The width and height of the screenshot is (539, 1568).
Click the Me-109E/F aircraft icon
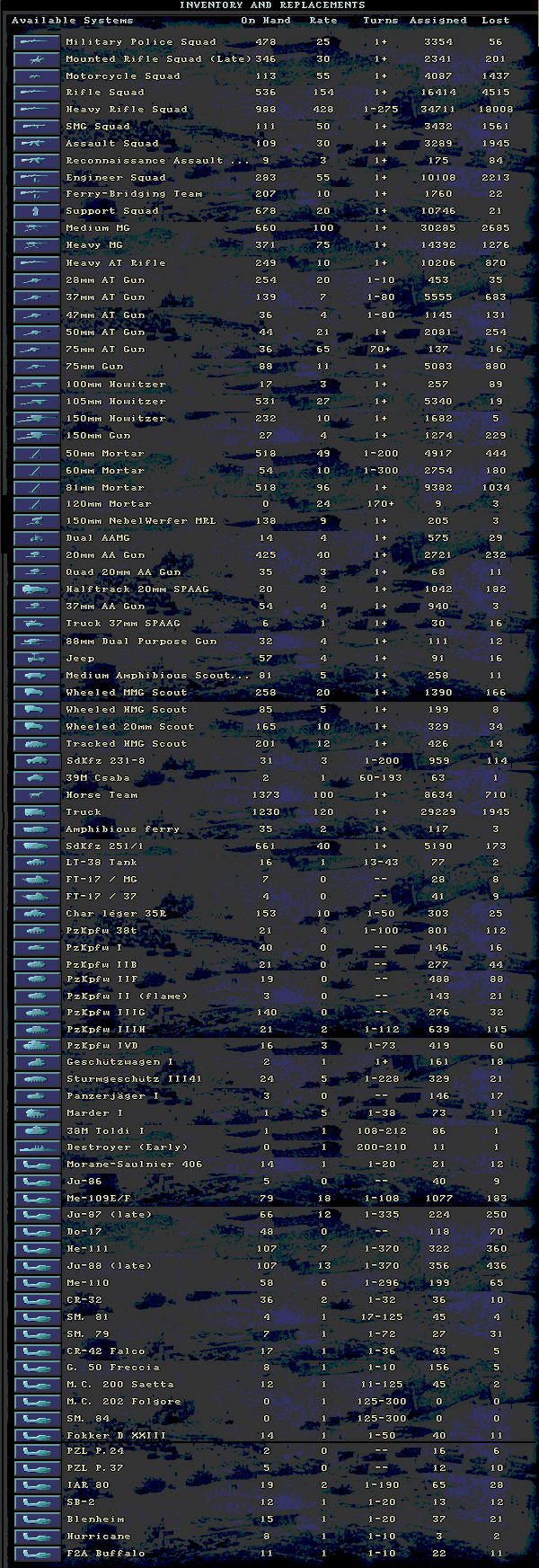coord(37,1198)
